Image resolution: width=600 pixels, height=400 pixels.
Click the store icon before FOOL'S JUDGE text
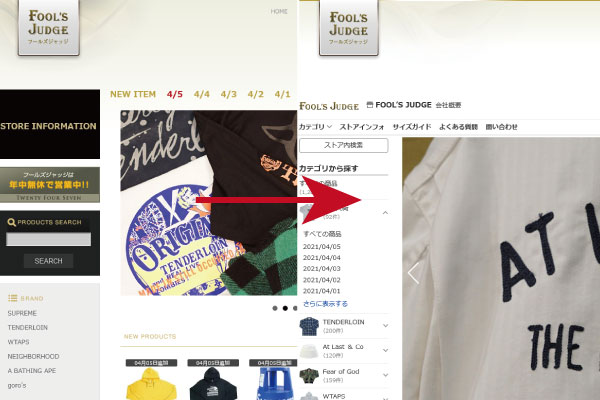click(x=370, y=104)
